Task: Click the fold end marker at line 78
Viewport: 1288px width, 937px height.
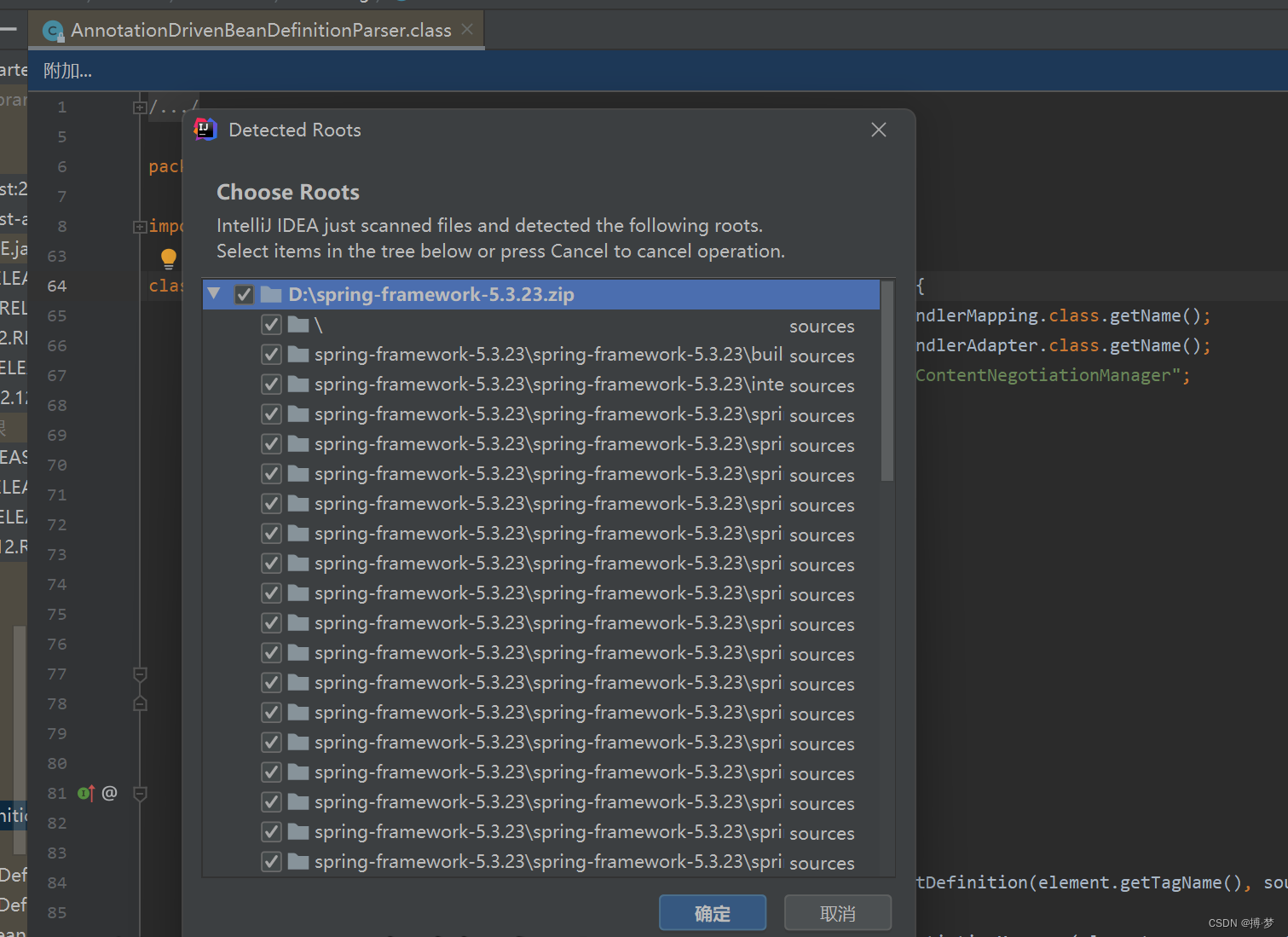Action: tap(141, 703)
